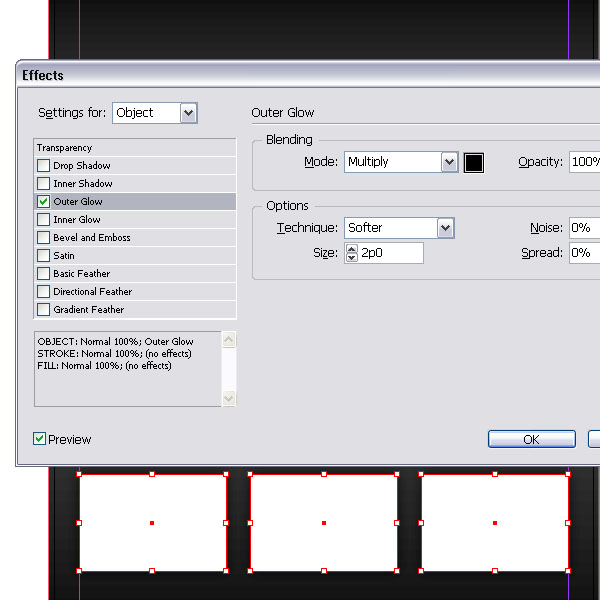Open the Technique Softer dropdown
This screenshot has height=600, width=600.
(x=399, y=228)
